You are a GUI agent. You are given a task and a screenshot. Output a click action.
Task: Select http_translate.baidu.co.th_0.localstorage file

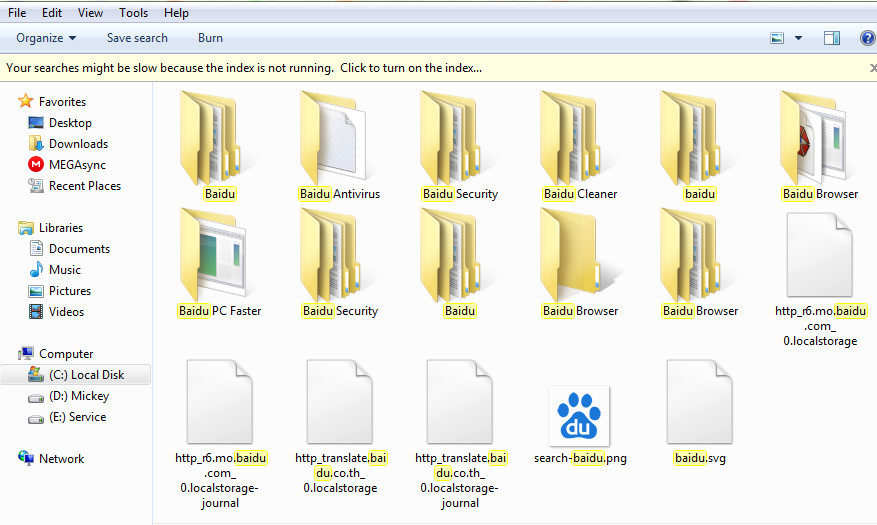tap(340, 427)
